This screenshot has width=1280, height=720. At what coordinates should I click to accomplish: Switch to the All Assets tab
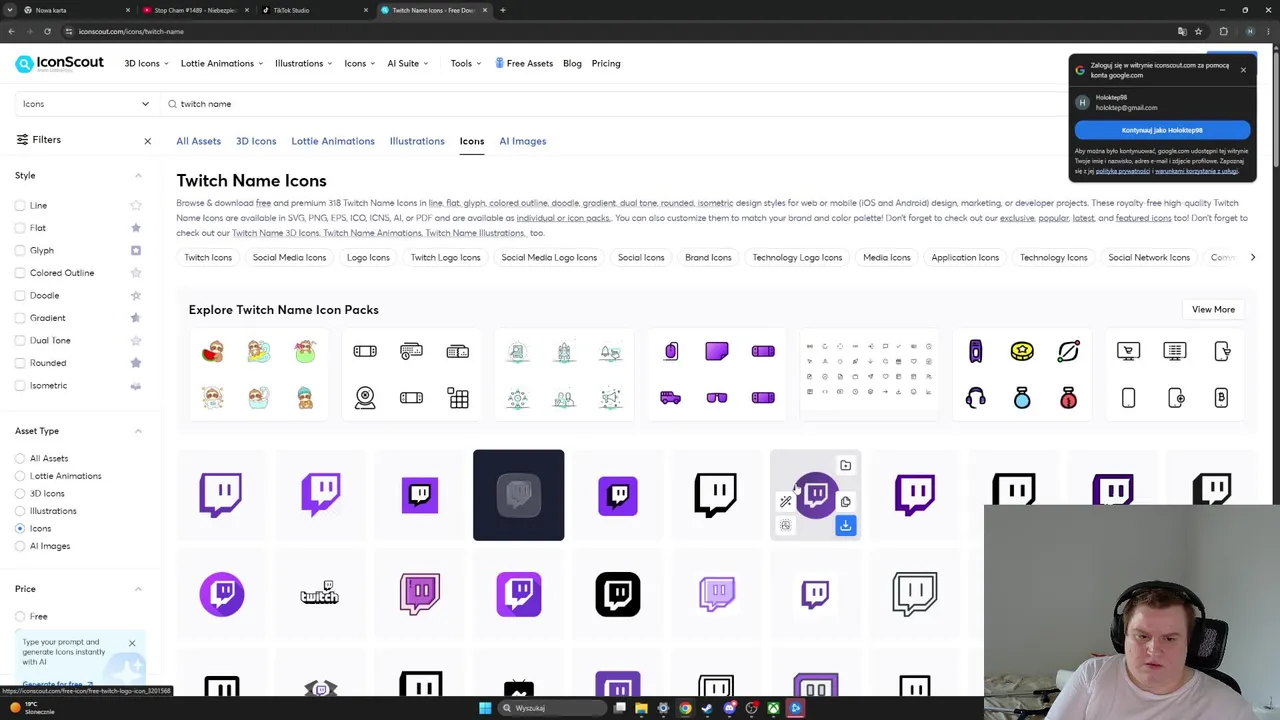click(198, 141)
